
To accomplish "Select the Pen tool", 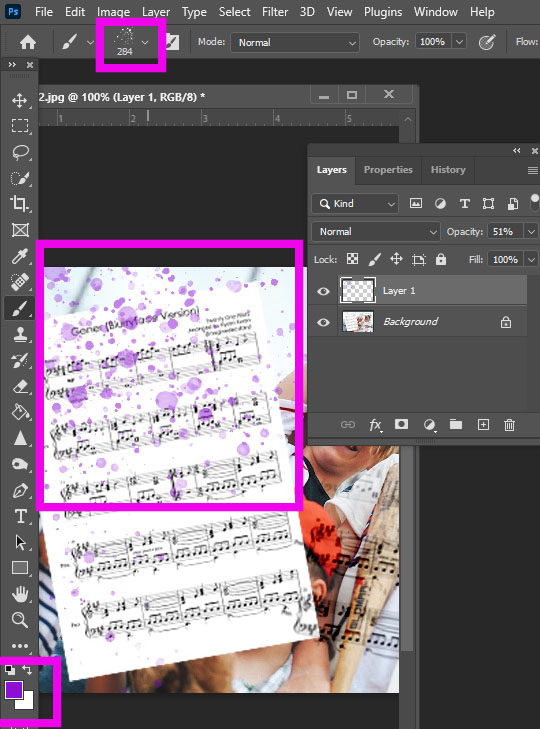I will pos(20,490).
